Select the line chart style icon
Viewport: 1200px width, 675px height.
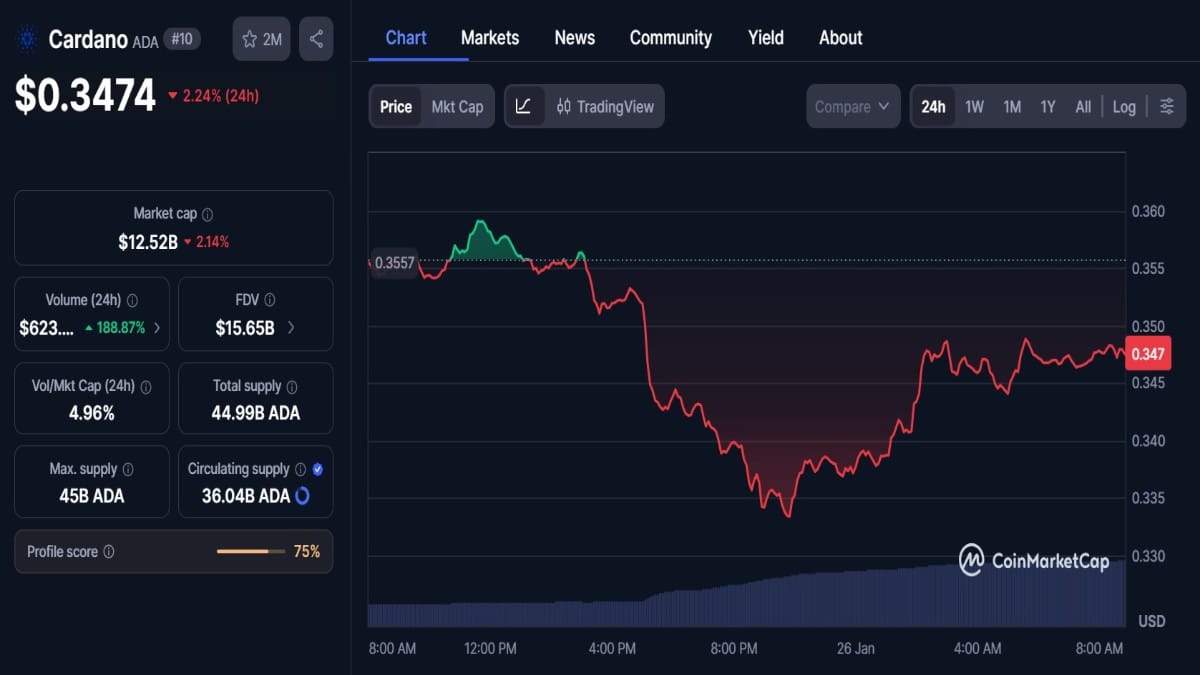click(x=524, y=106)
